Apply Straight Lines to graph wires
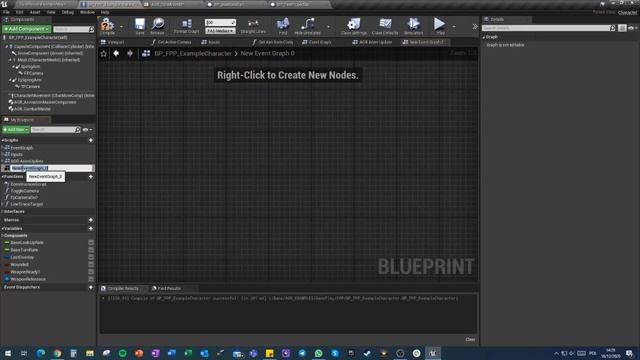Screen dimensions: 640x360 coord(253,26)
